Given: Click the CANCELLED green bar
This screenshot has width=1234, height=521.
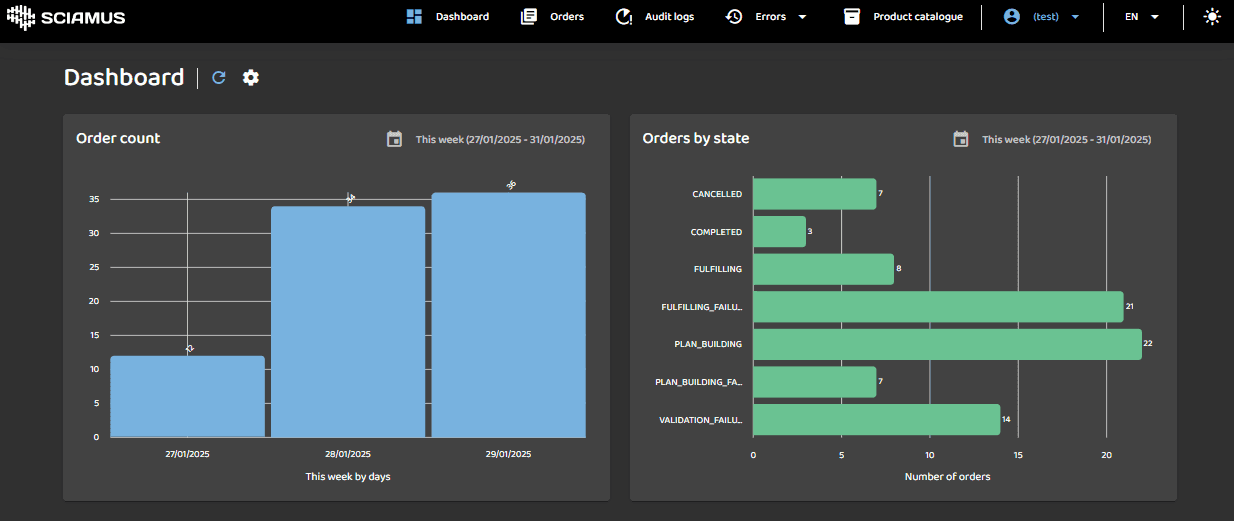Looking at the screenshot, I should (x=814, y=194).
